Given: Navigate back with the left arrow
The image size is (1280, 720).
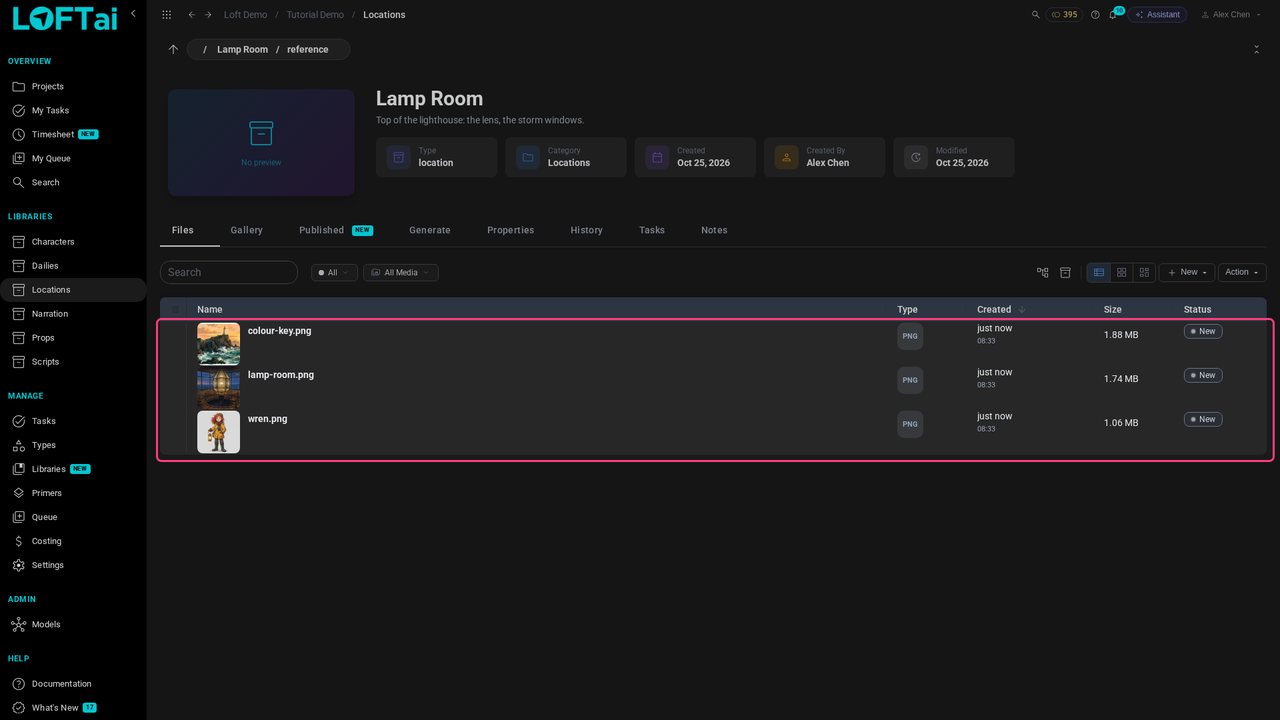Looking at the screenshot, I should coord(192,15).
